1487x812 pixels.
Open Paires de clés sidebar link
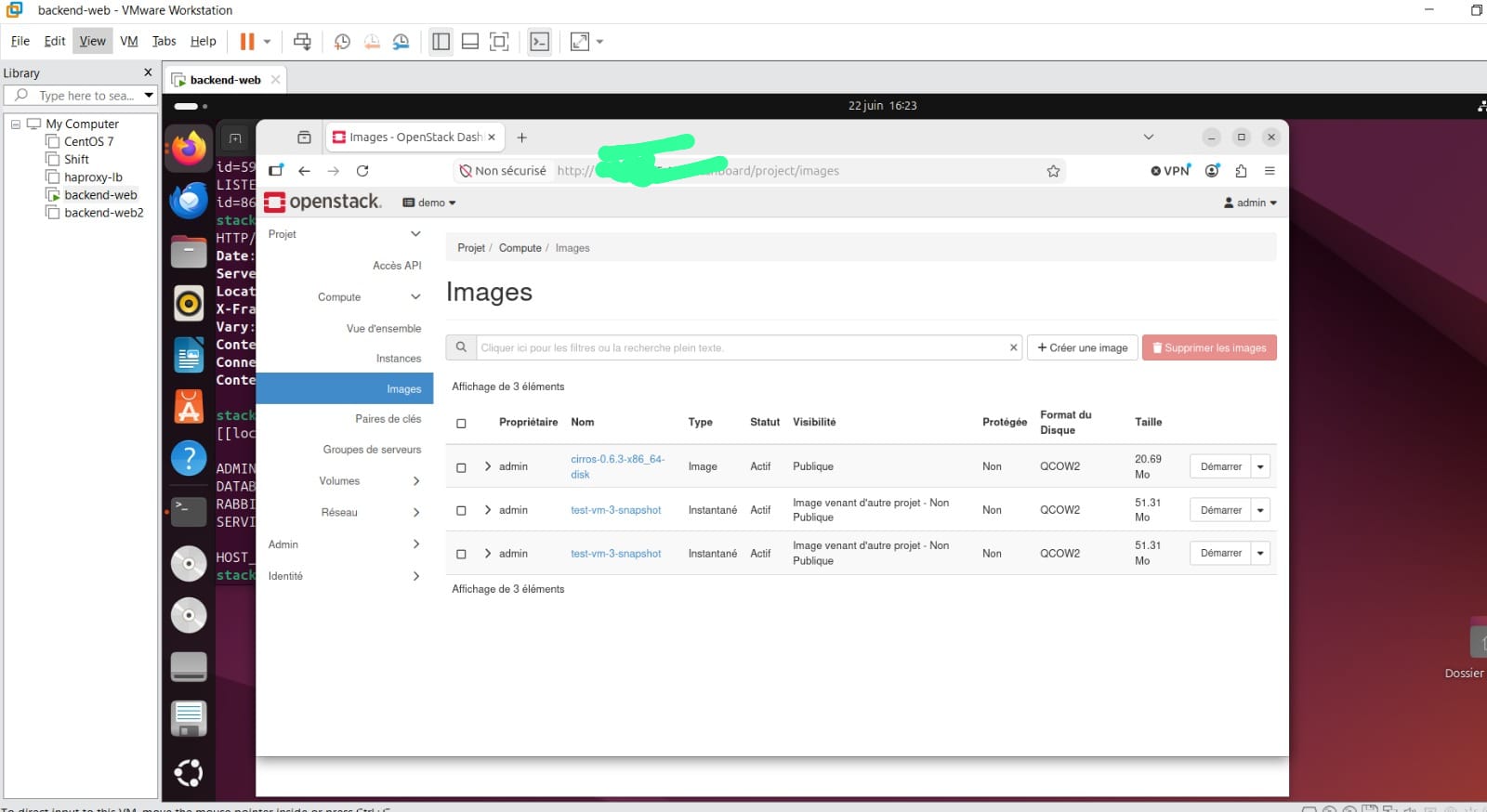click(x=388, y=419)
